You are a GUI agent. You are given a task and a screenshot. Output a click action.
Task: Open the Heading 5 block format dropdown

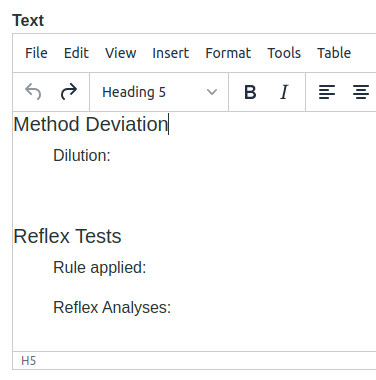(x=159, y=92)
